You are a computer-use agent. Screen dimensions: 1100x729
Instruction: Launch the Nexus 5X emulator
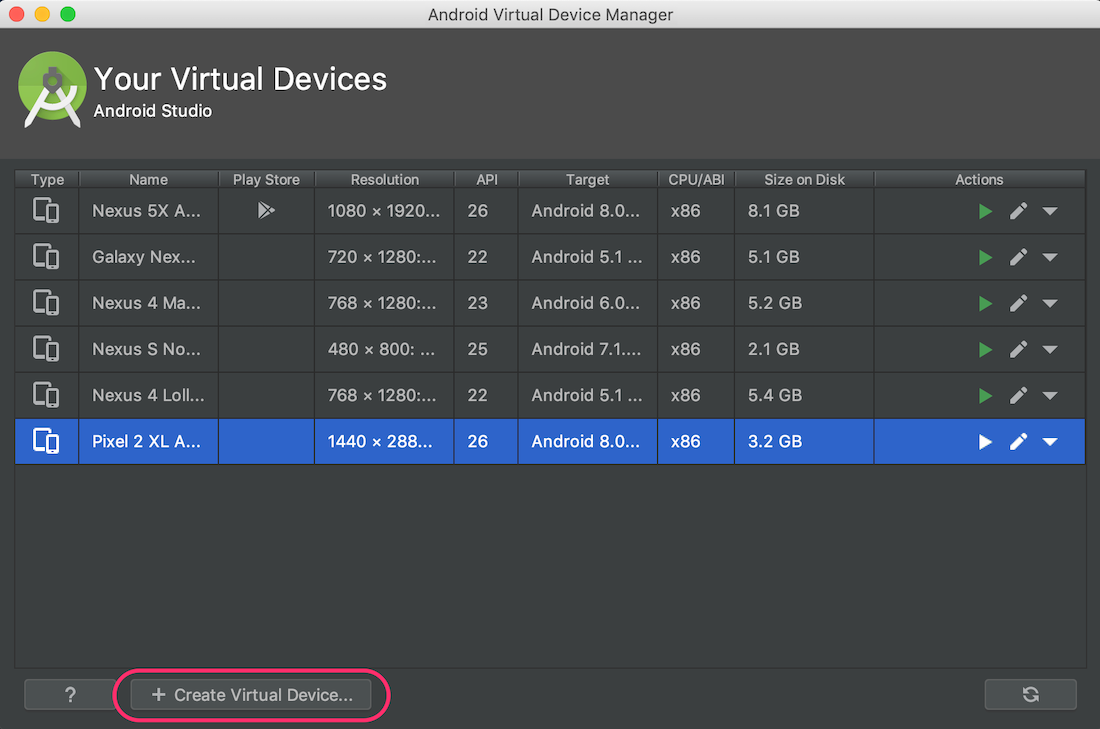point(985,211)
